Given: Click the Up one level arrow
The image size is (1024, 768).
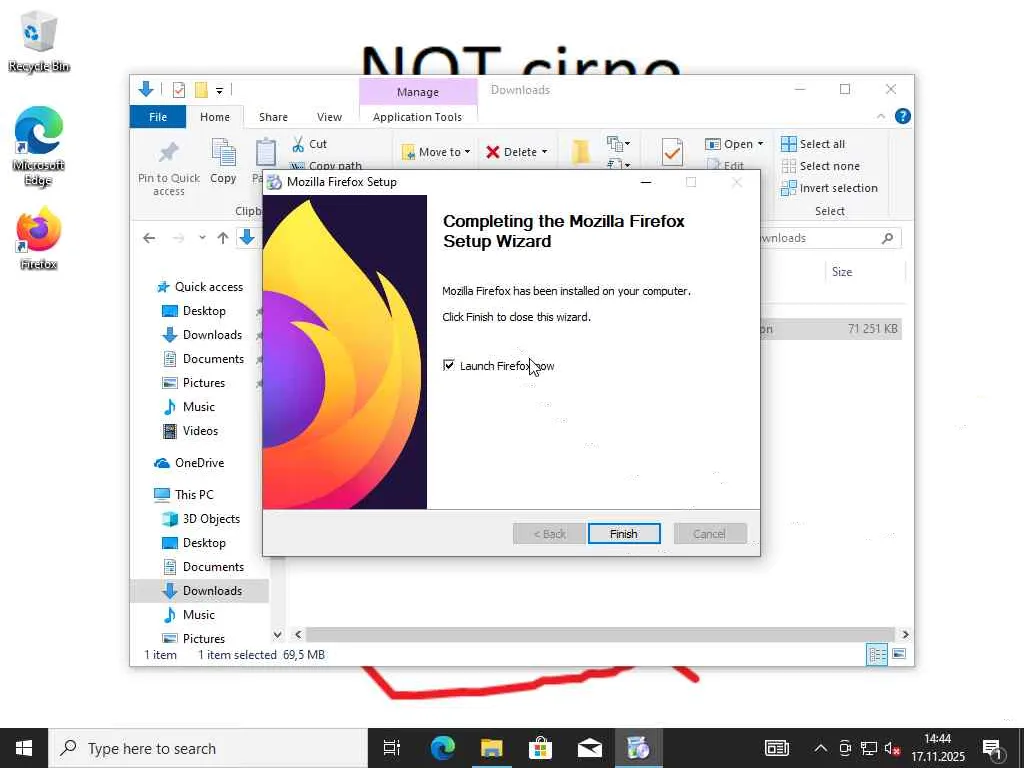Looking at the screenshot, I should click(223, 238).
